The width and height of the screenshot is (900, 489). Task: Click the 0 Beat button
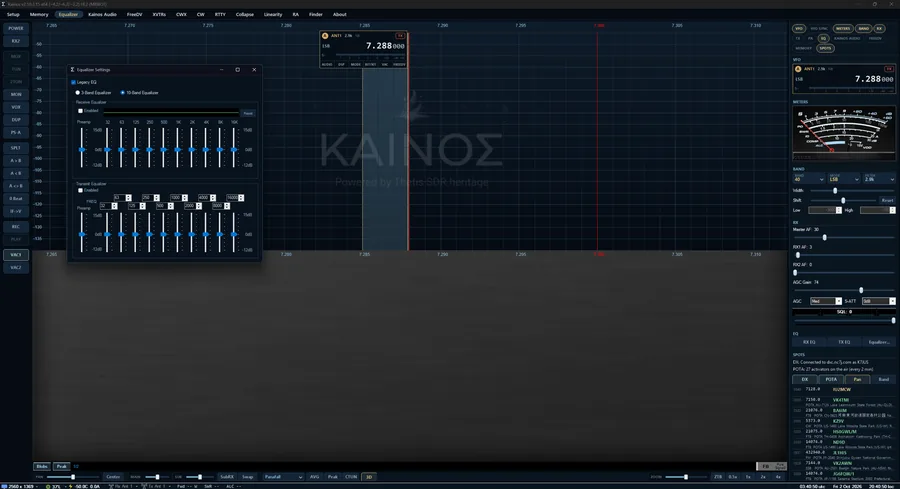click(16, 199)
